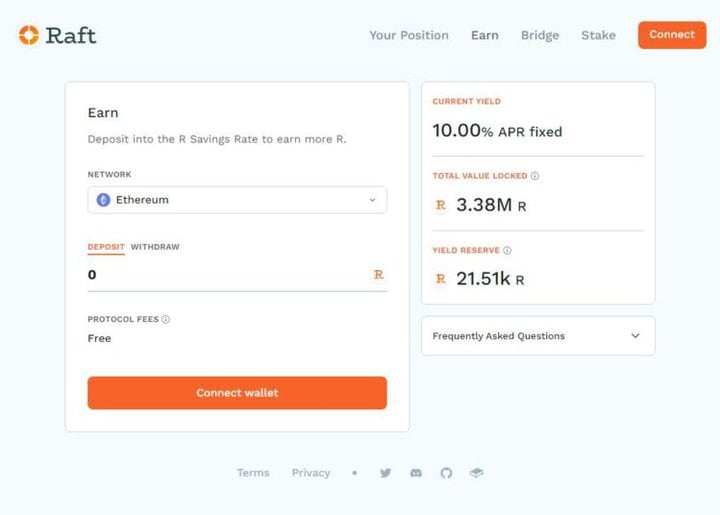720x515 pixels.
Task: Open the Twitter link in footer
Action: point(385,473)
